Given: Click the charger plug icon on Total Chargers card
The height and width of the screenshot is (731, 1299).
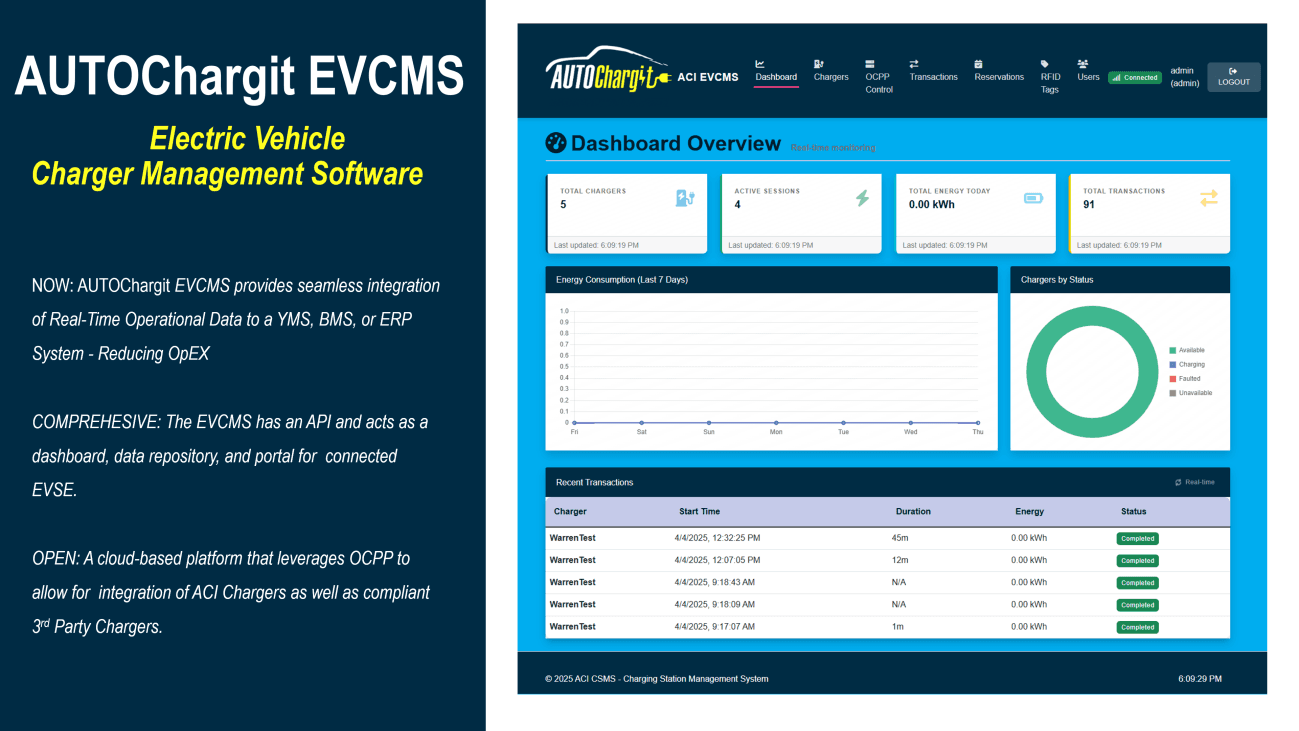Looking at the screenshot, I should [x=686, y=196].
